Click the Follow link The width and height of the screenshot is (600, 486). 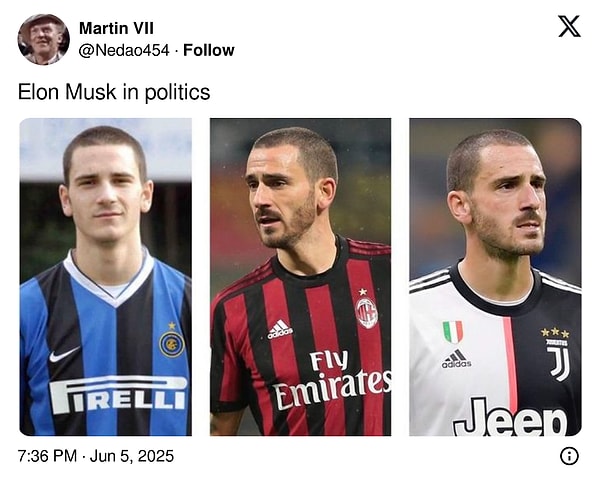[x=209, y=50]
